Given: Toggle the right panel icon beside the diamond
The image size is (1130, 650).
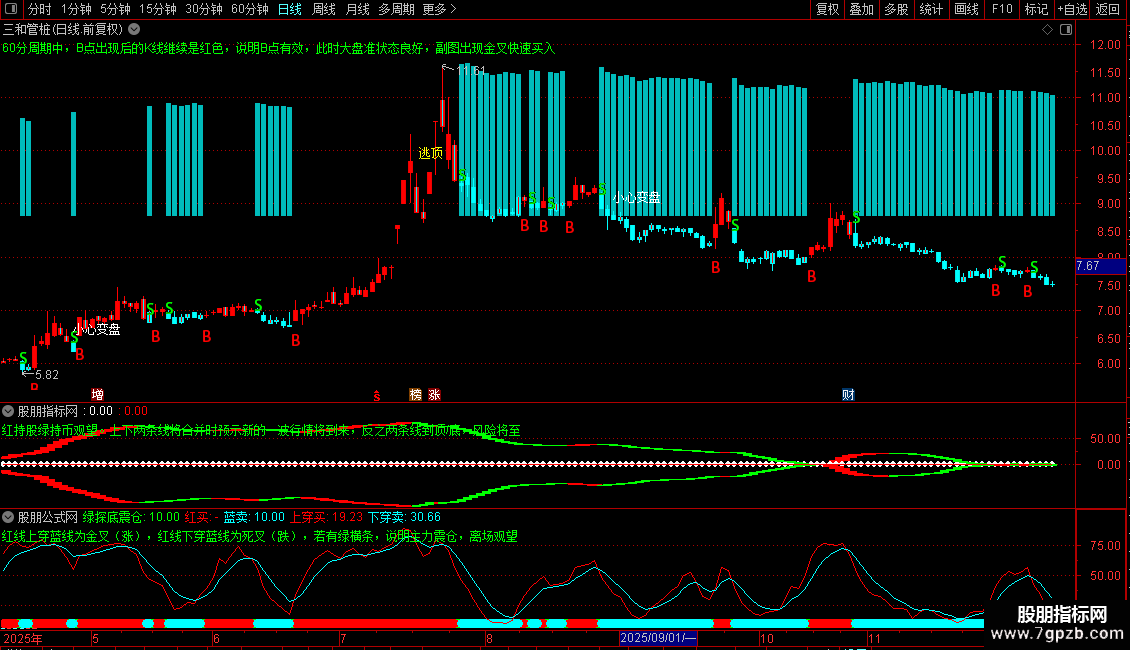Looking at the screenshot, I should (x=1066, y=30).
